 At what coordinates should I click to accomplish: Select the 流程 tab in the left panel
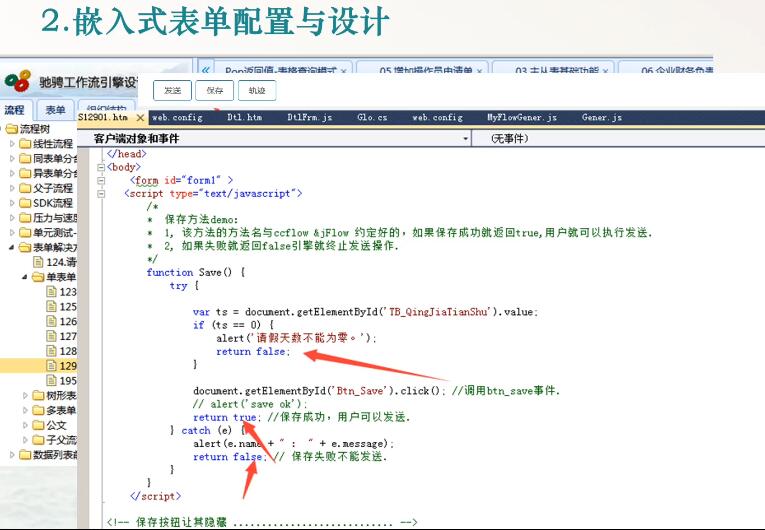pyautogui.click(x=15, y=110)
